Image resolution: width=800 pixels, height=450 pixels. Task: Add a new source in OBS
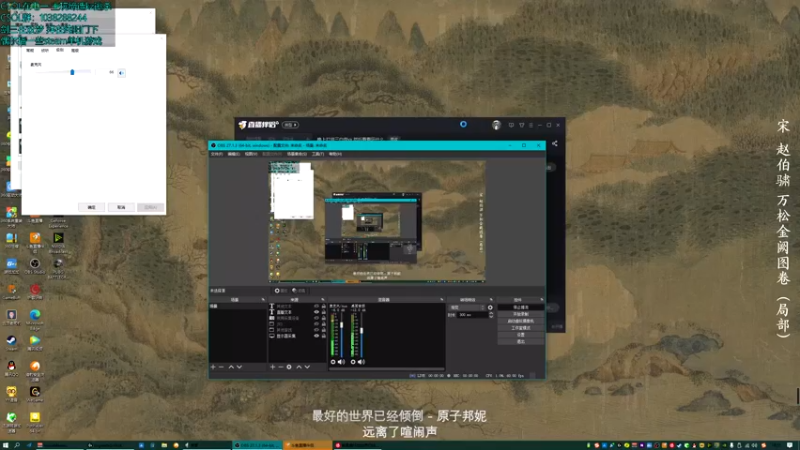pos(272,367)
